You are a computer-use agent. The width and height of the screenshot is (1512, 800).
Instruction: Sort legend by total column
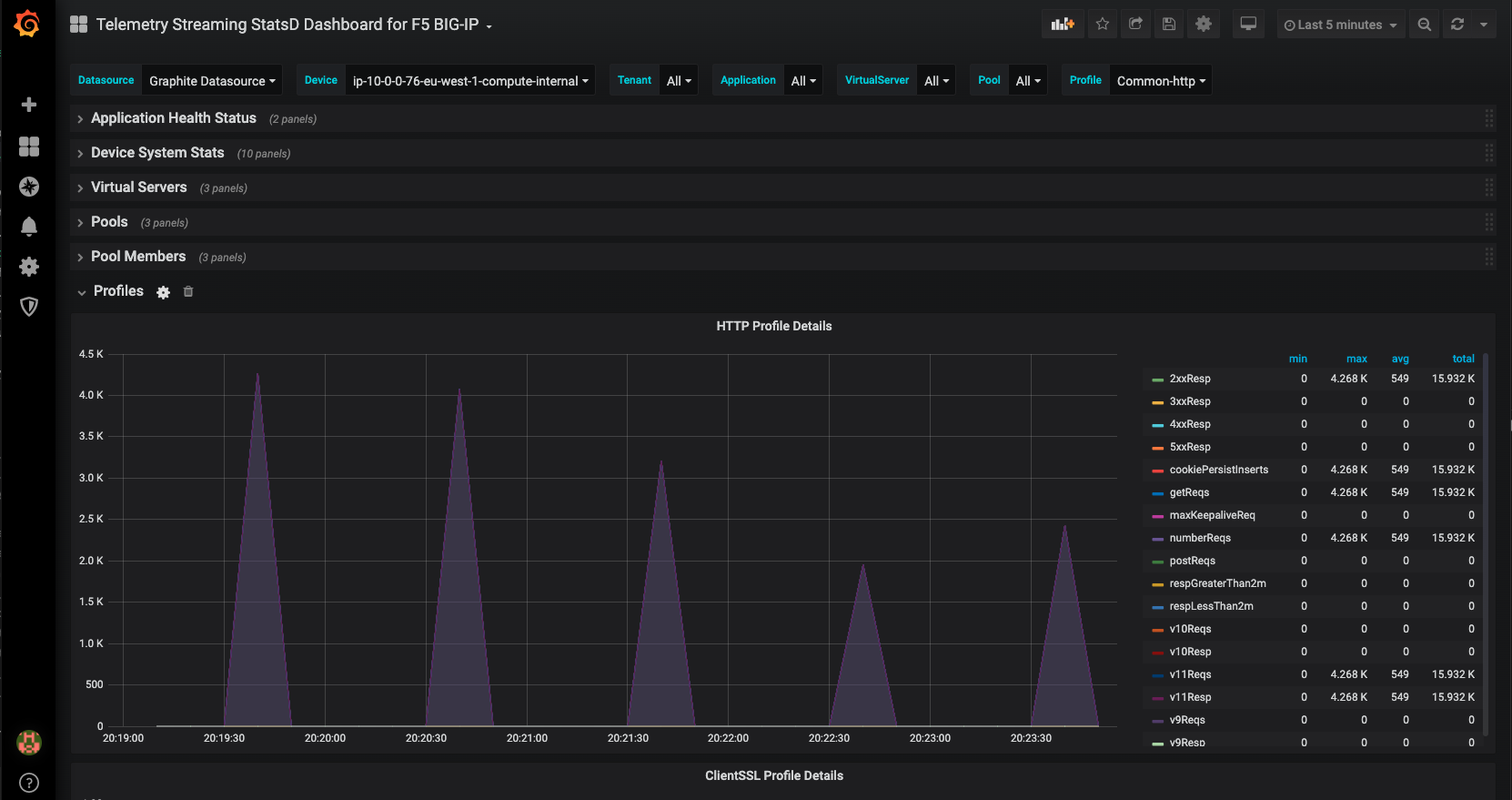coord(1463,359)
